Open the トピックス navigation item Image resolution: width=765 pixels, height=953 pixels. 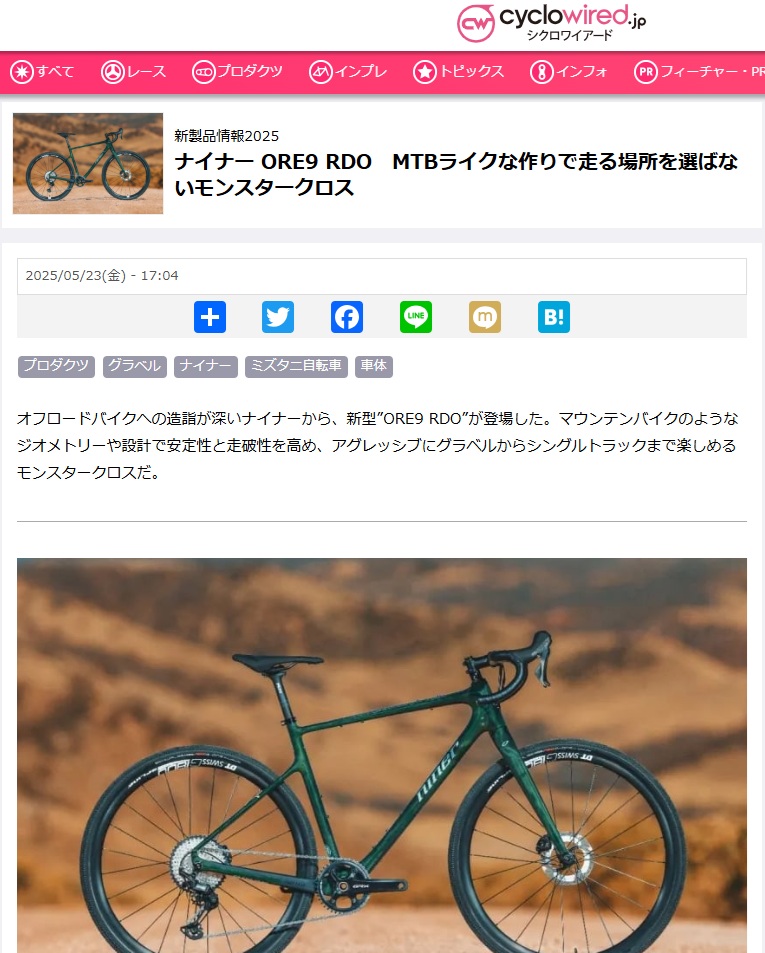click(x=458, y=72)
